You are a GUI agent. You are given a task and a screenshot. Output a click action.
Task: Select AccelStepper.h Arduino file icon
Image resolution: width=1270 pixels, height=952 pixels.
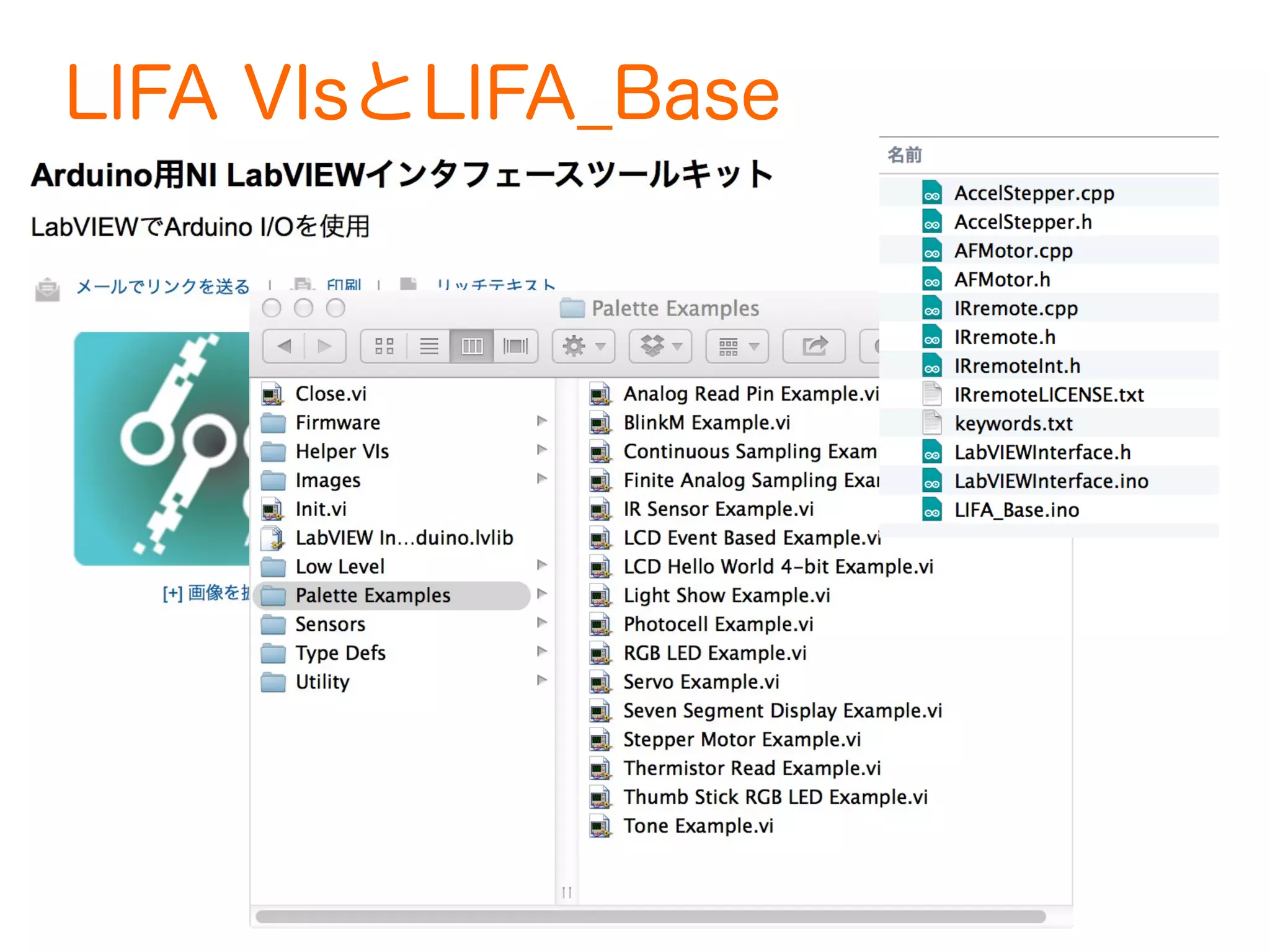pos(932,221)
